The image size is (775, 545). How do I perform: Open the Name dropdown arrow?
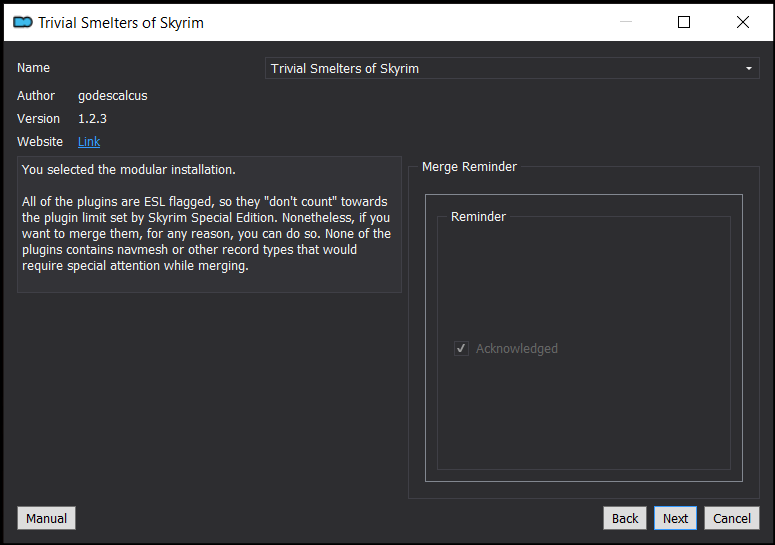pyautogui.click(x=749, y=68)
